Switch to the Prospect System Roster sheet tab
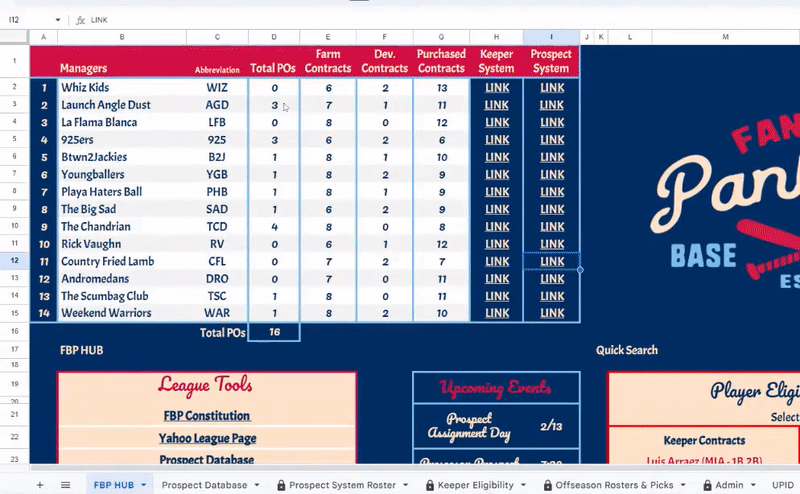This screenshot has width=800, height=494. click(342, 485)
